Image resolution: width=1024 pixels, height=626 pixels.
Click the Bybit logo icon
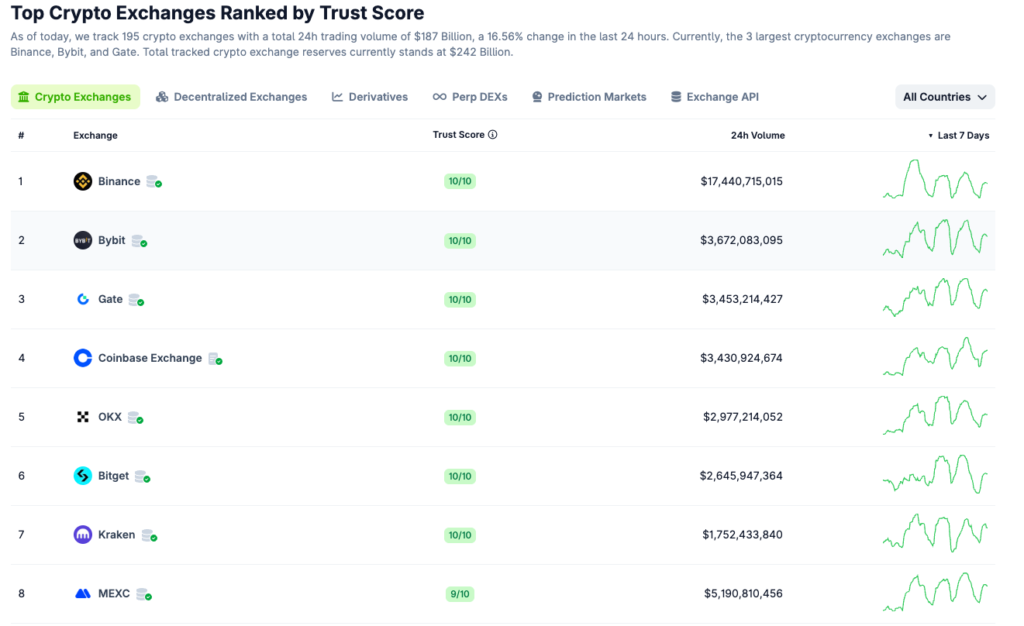pos(83,240)
